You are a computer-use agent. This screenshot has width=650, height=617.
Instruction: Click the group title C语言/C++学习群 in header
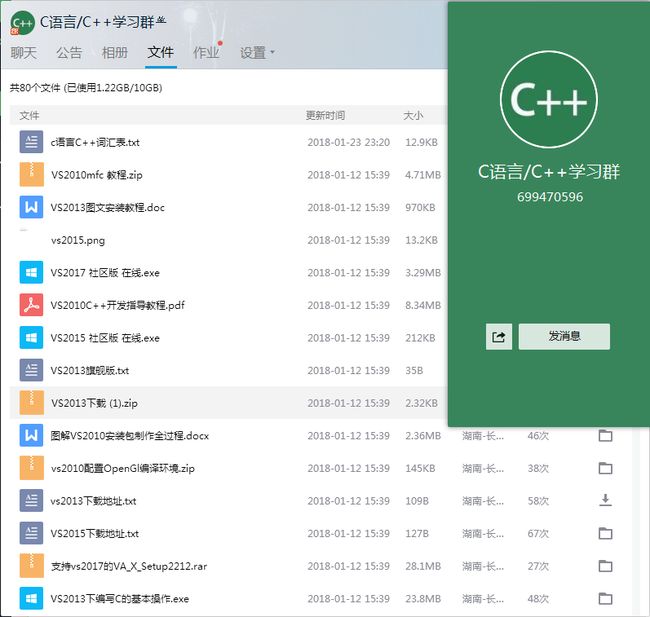(97, 22)
